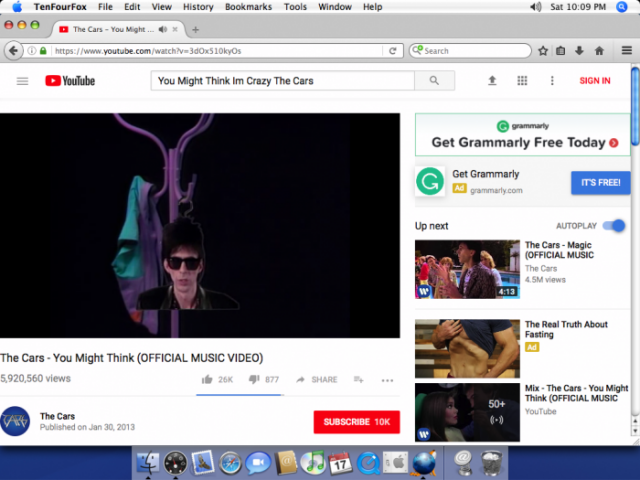Open YouTube settings three-dot menu
The width and height of the screenshot is (640, 480).
[x=552, y=81]
